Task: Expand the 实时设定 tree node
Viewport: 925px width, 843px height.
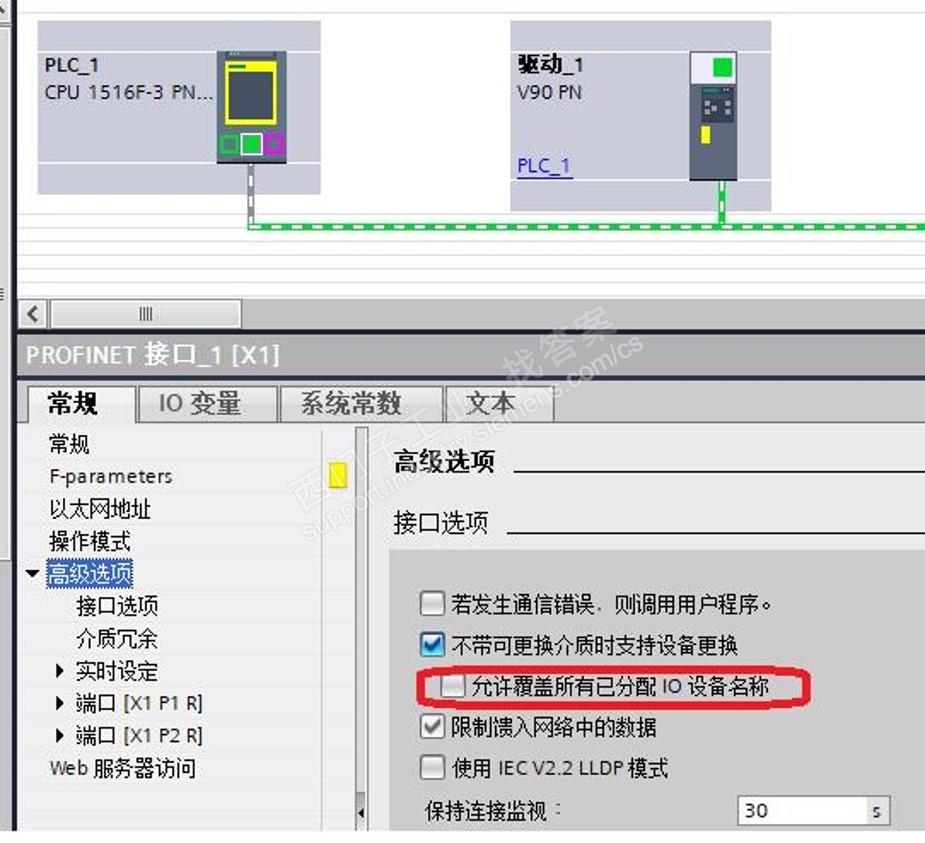Action: pyautogui.click(x=59, y=670)
